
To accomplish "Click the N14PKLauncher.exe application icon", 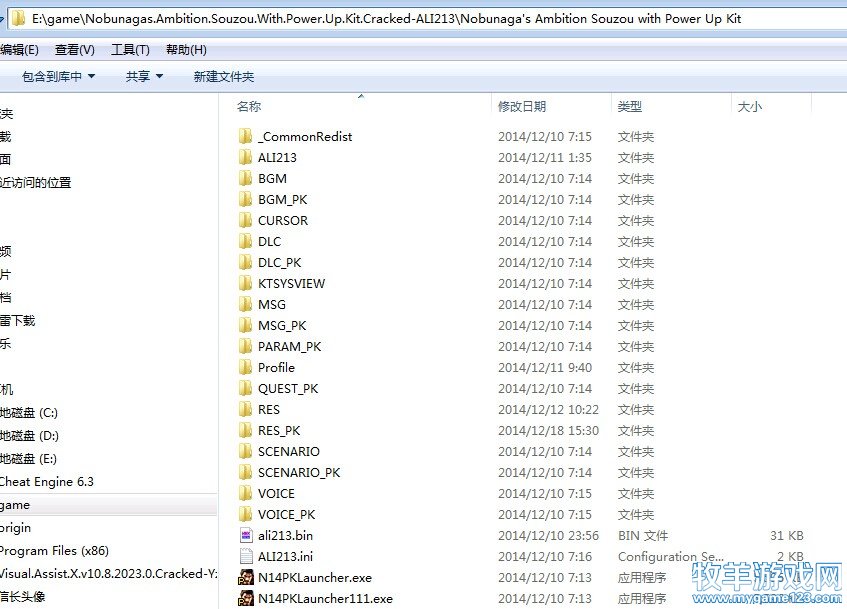I will (x=246, y=577).
